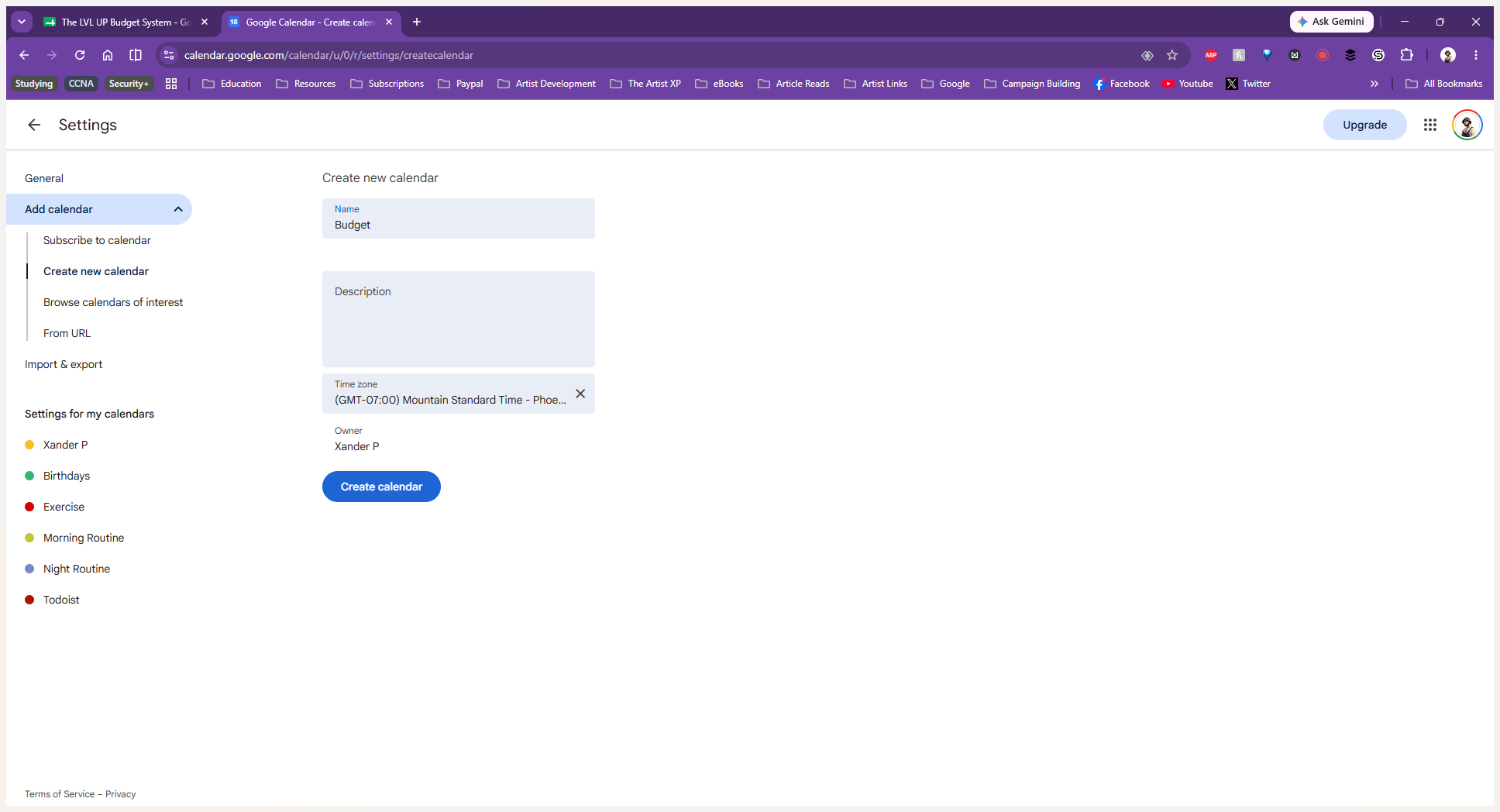Open the browser home page
The width and height of the screenshot is (1500, 812).
(x=108, y=55)
